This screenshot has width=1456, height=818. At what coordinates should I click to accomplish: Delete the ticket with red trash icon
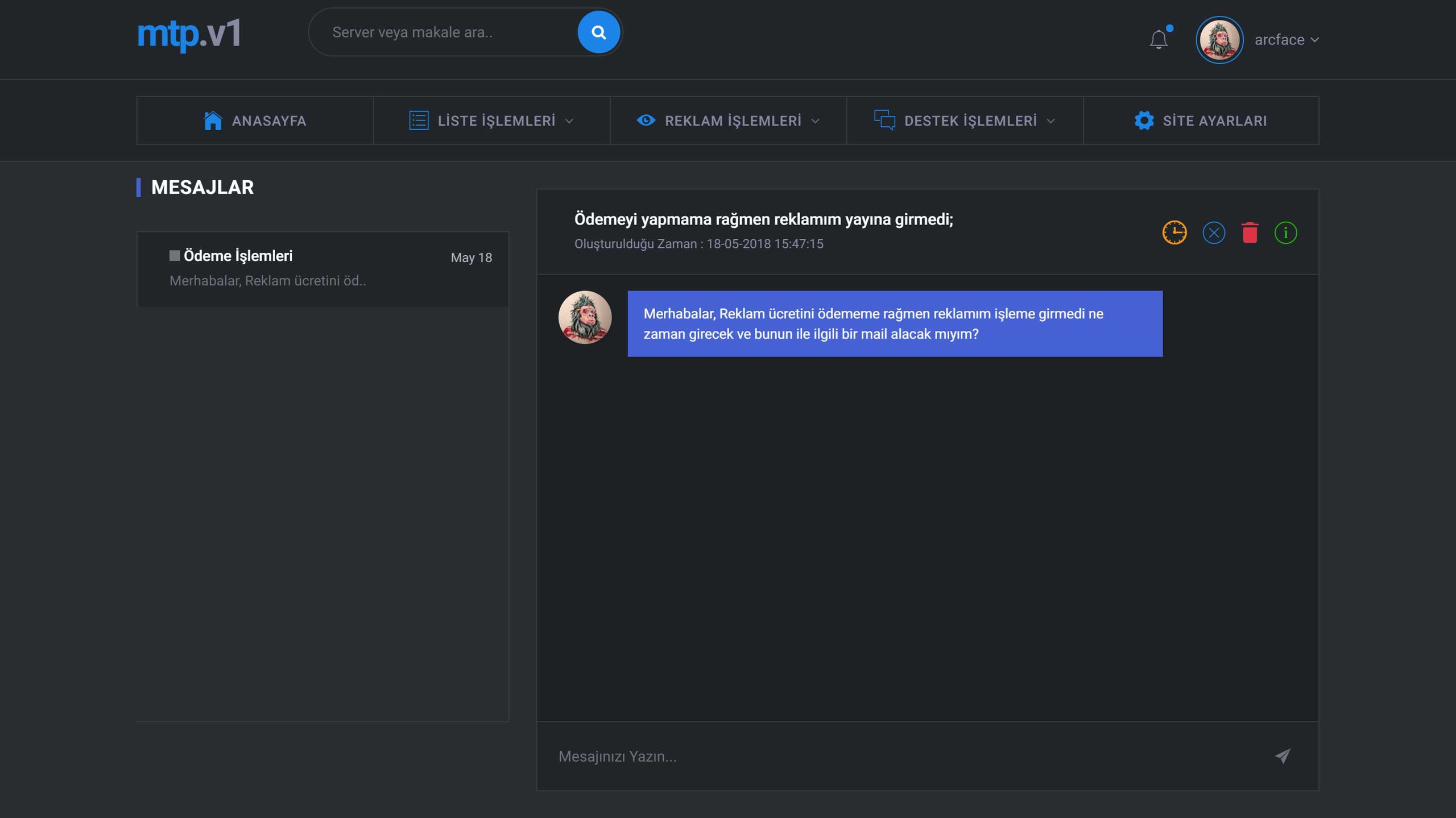(x=1250, y=232)
